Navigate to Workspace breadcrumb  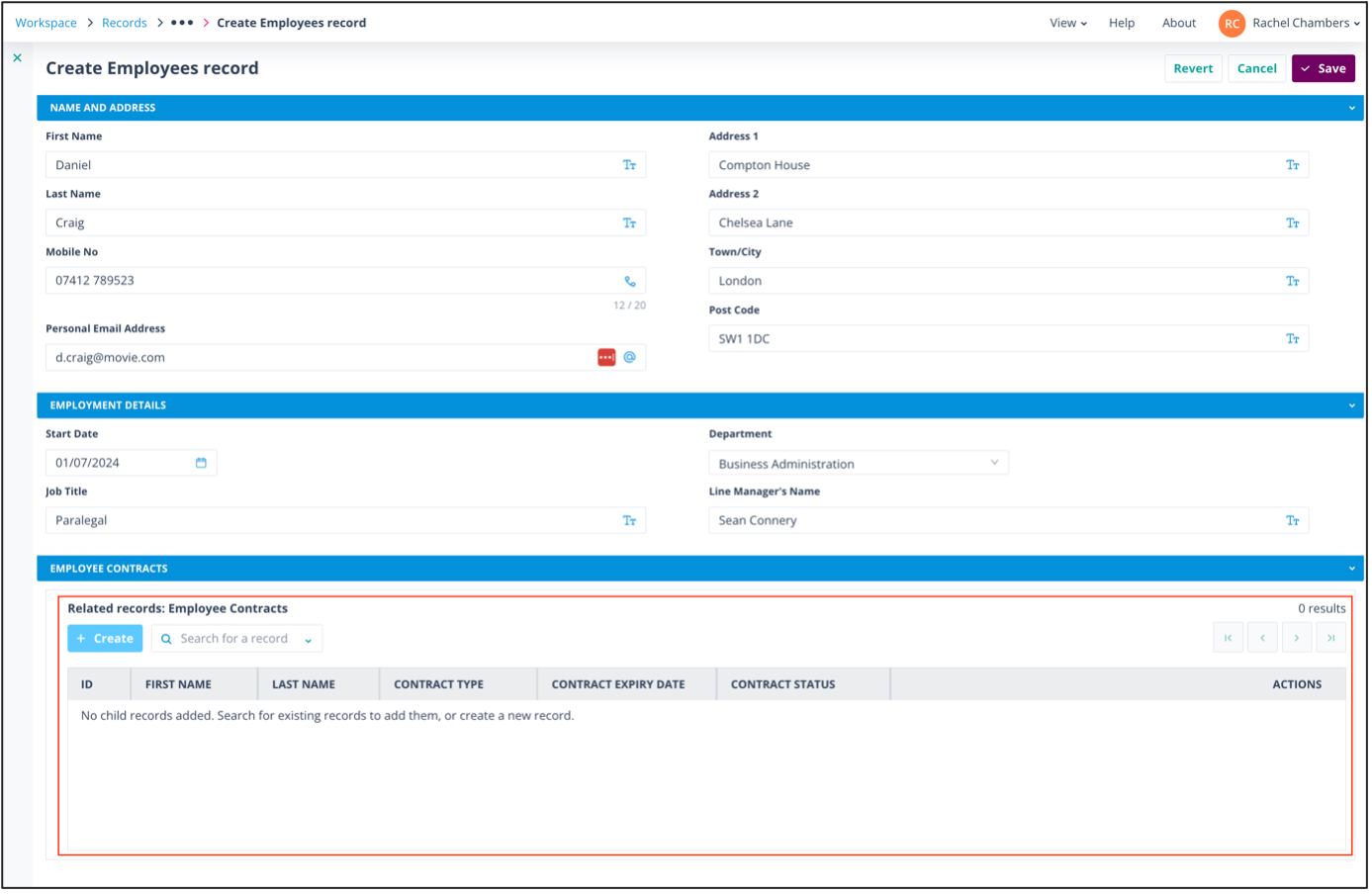[x=46, y=23]
